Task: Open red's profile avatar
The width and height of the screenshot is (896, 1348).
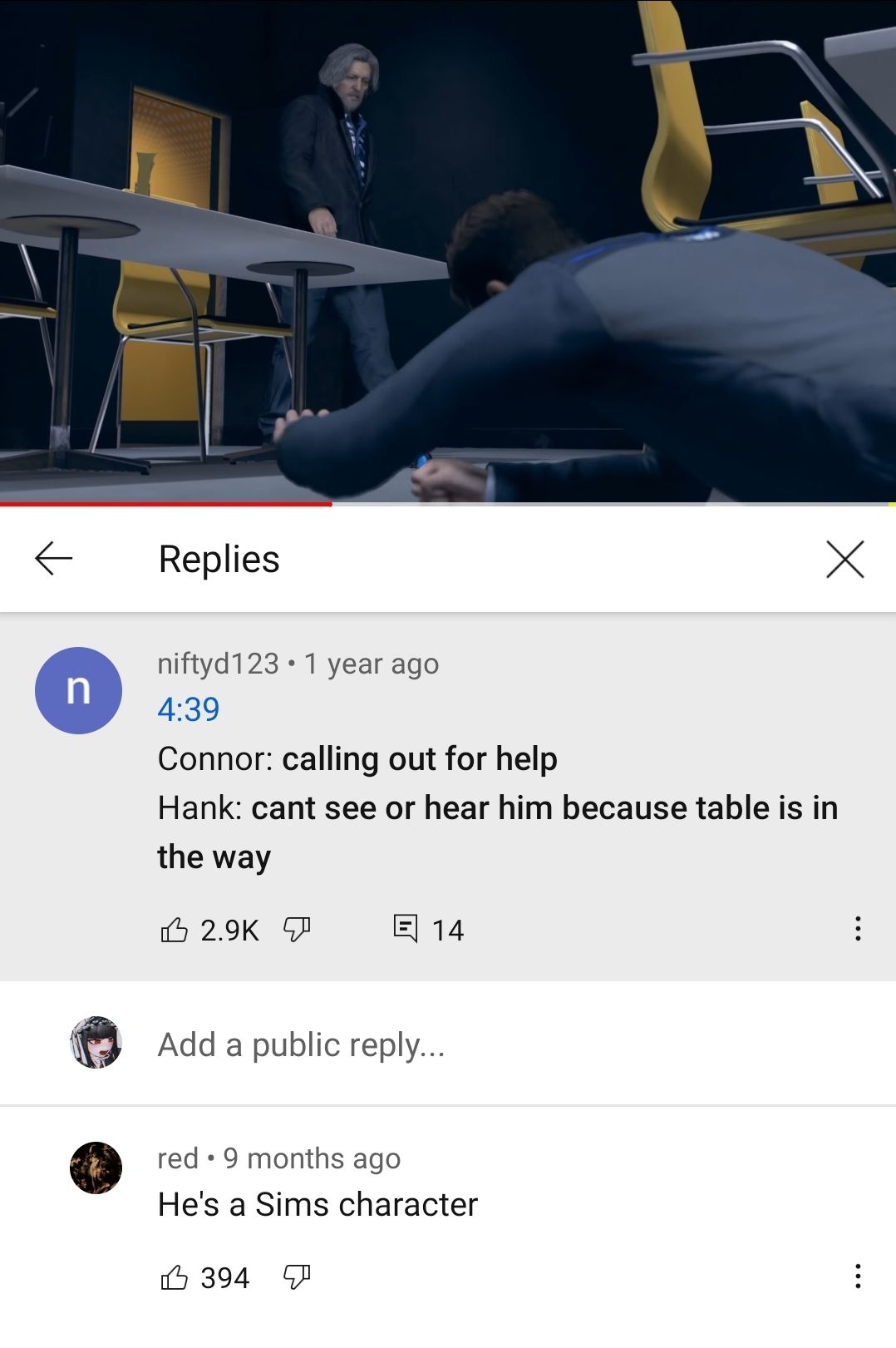Action: pos(96,1168)
